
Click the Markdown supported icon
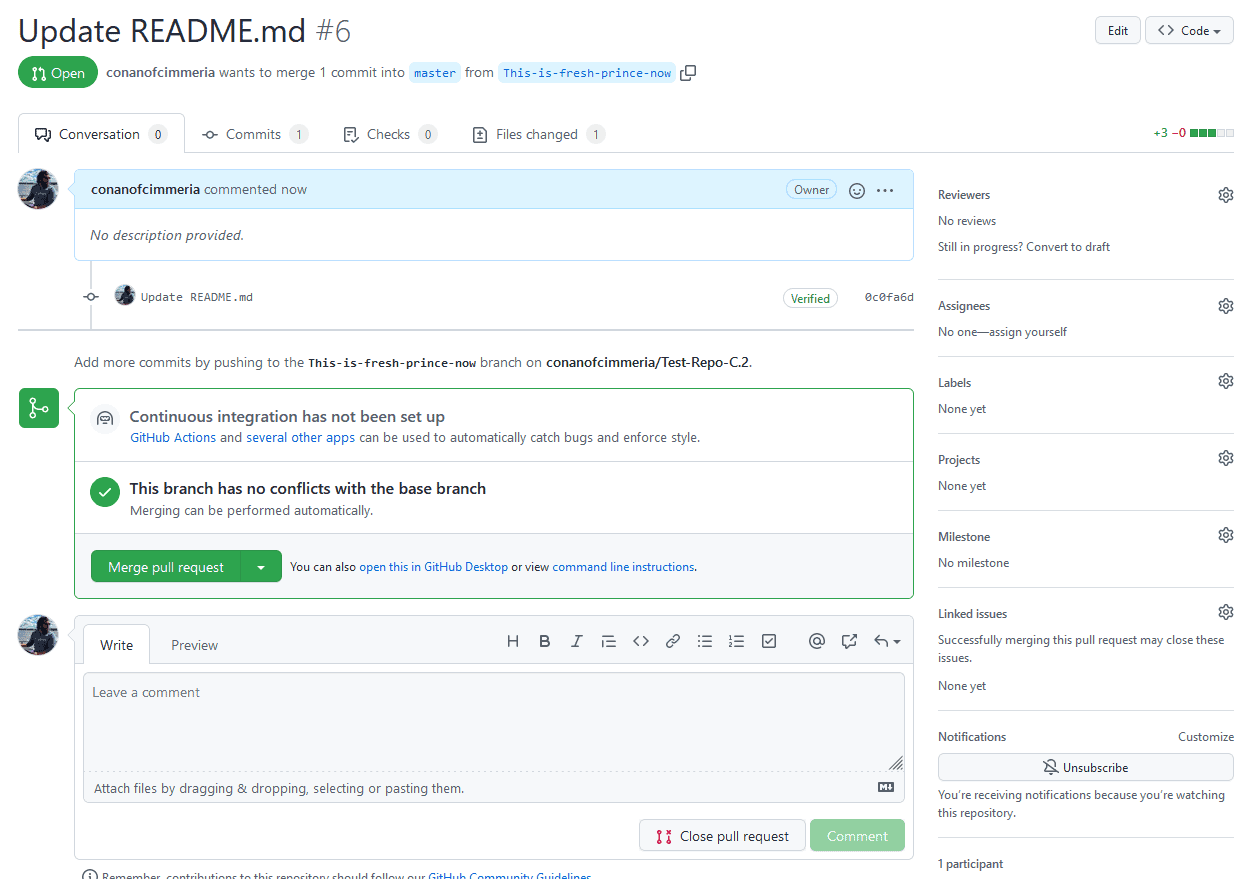pyautogui.click(x=886, y=787)
